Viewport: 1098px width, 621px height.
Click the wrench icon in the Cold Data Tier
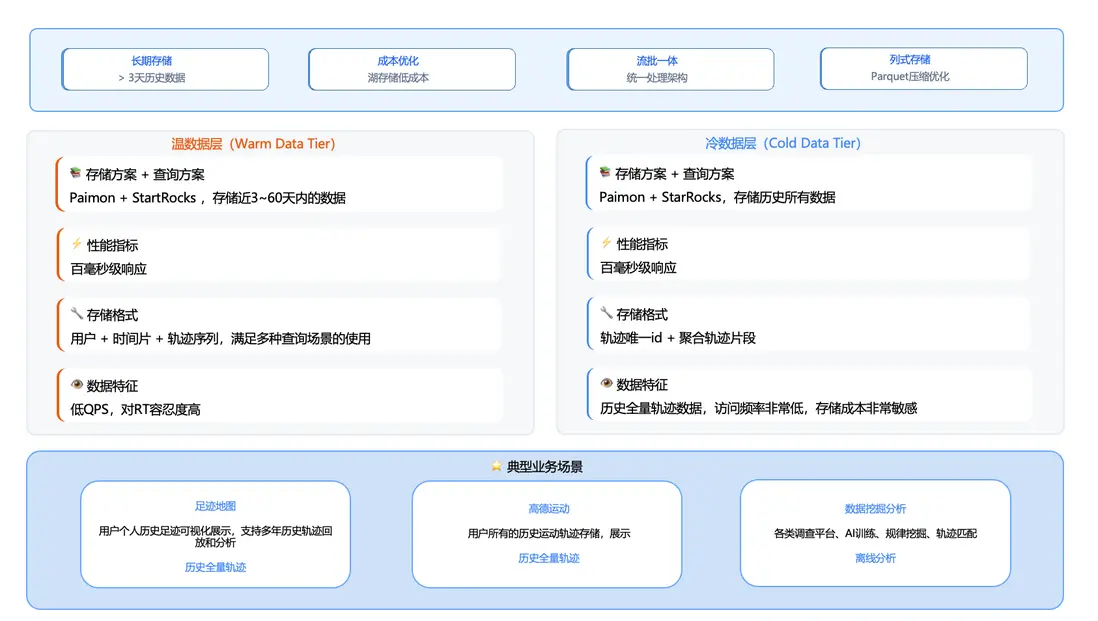(x=606, y=312)
